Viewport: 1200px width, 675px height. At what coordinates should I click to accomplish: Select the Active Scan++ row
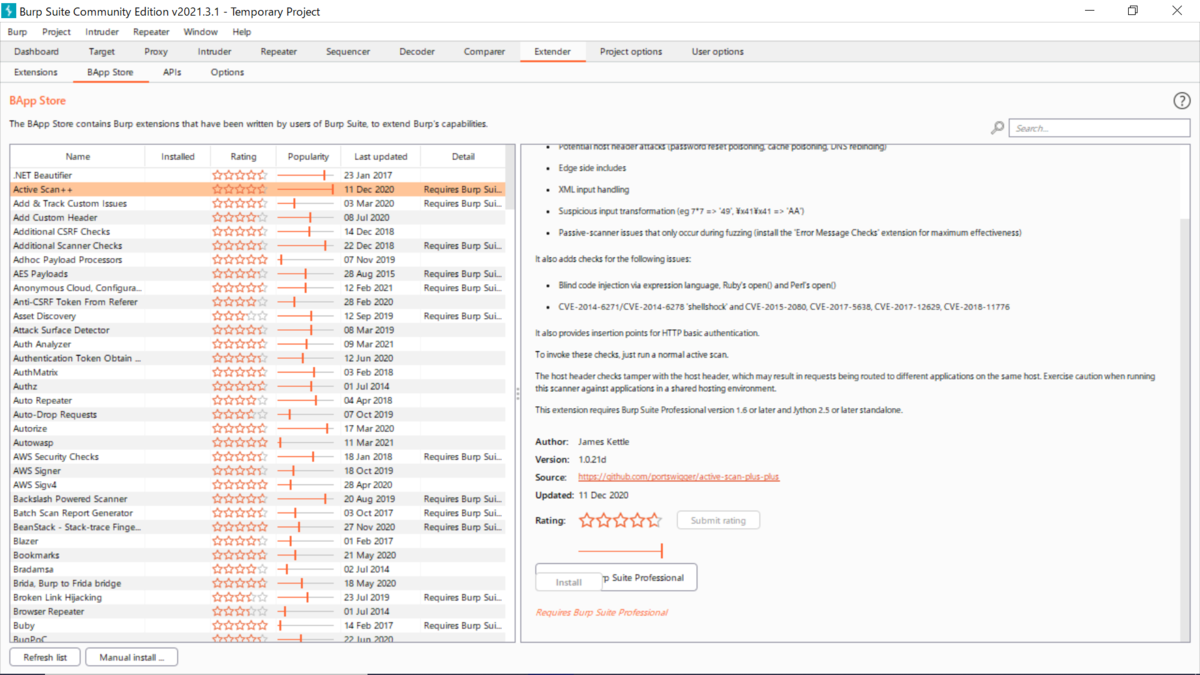coord(258,189)
